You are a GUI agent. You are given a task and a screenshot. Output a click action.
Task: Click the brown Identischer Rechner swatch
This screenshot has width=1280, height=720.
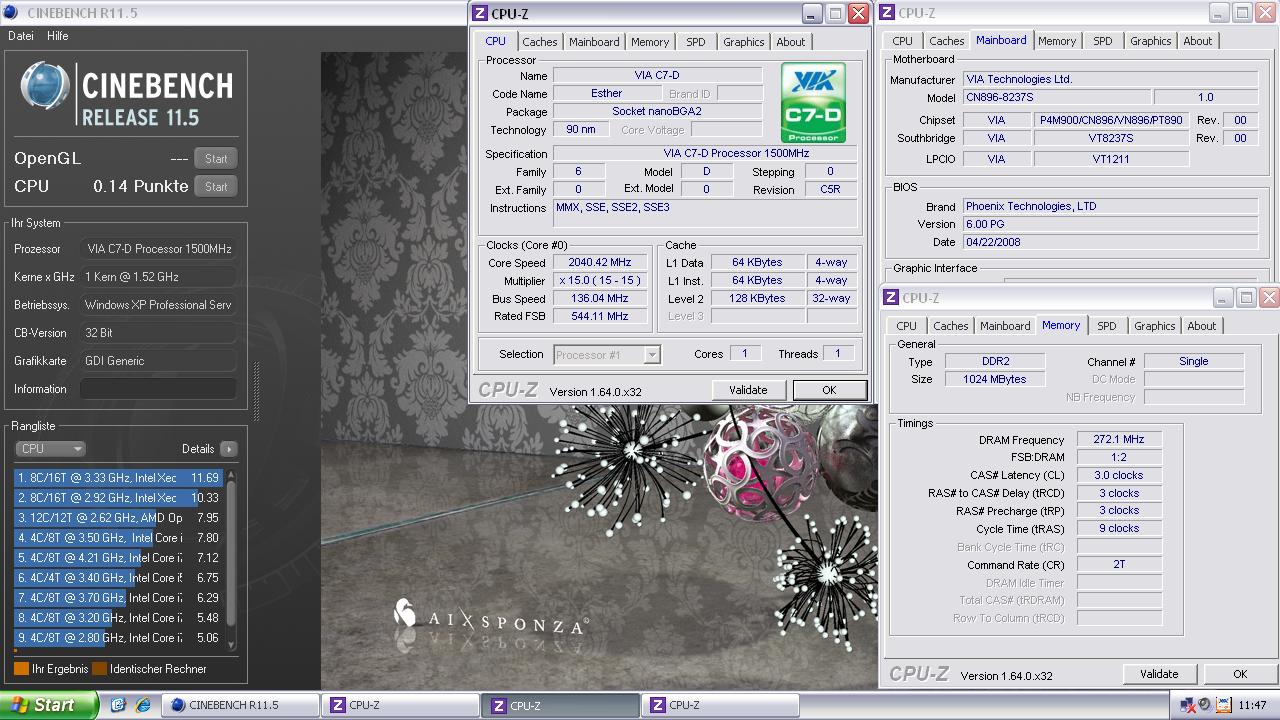[x=99, y=669]
